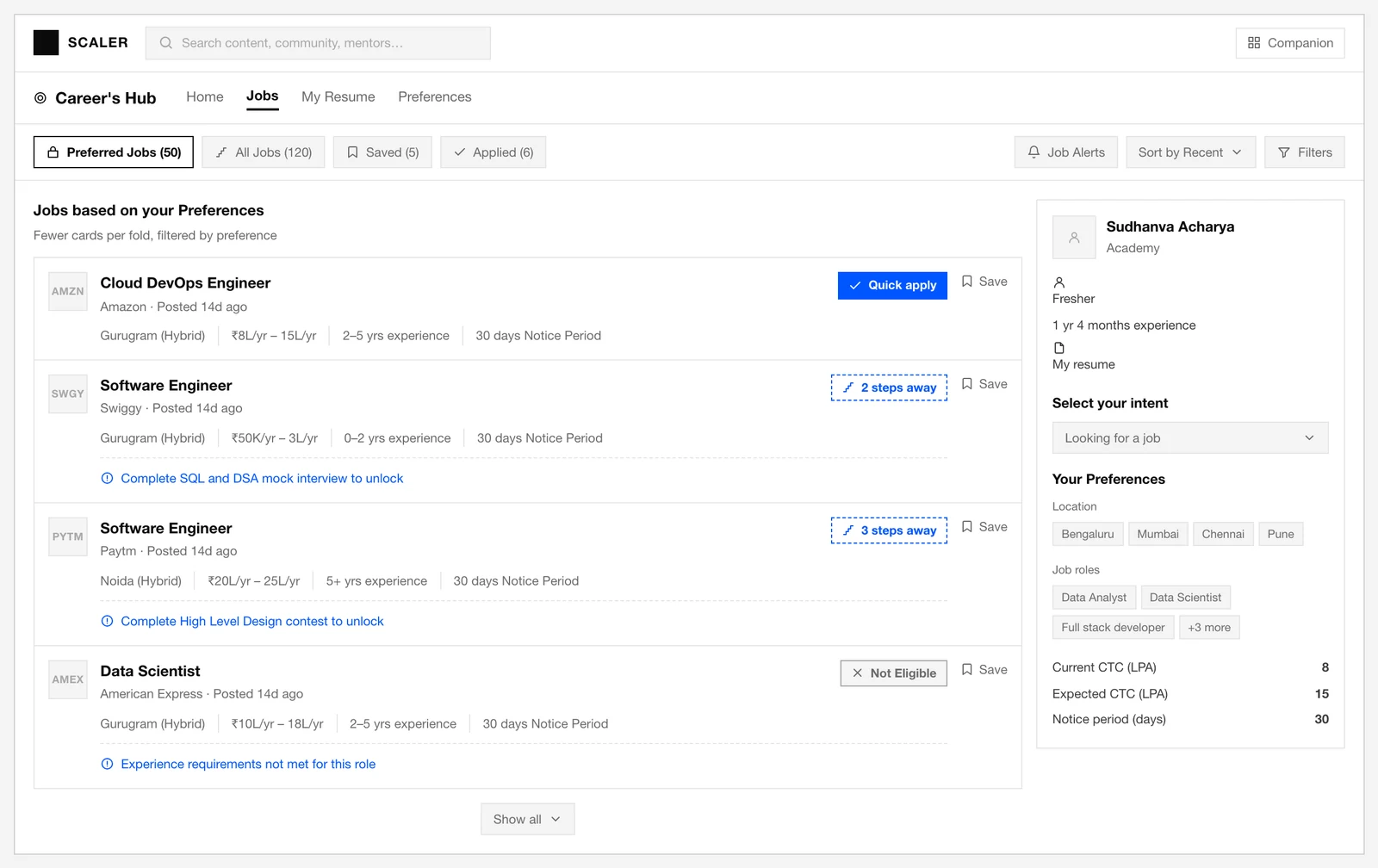
Task: Click PYTM company logo thumbnail
Action: pyautogui.click(x=68, y=536)
